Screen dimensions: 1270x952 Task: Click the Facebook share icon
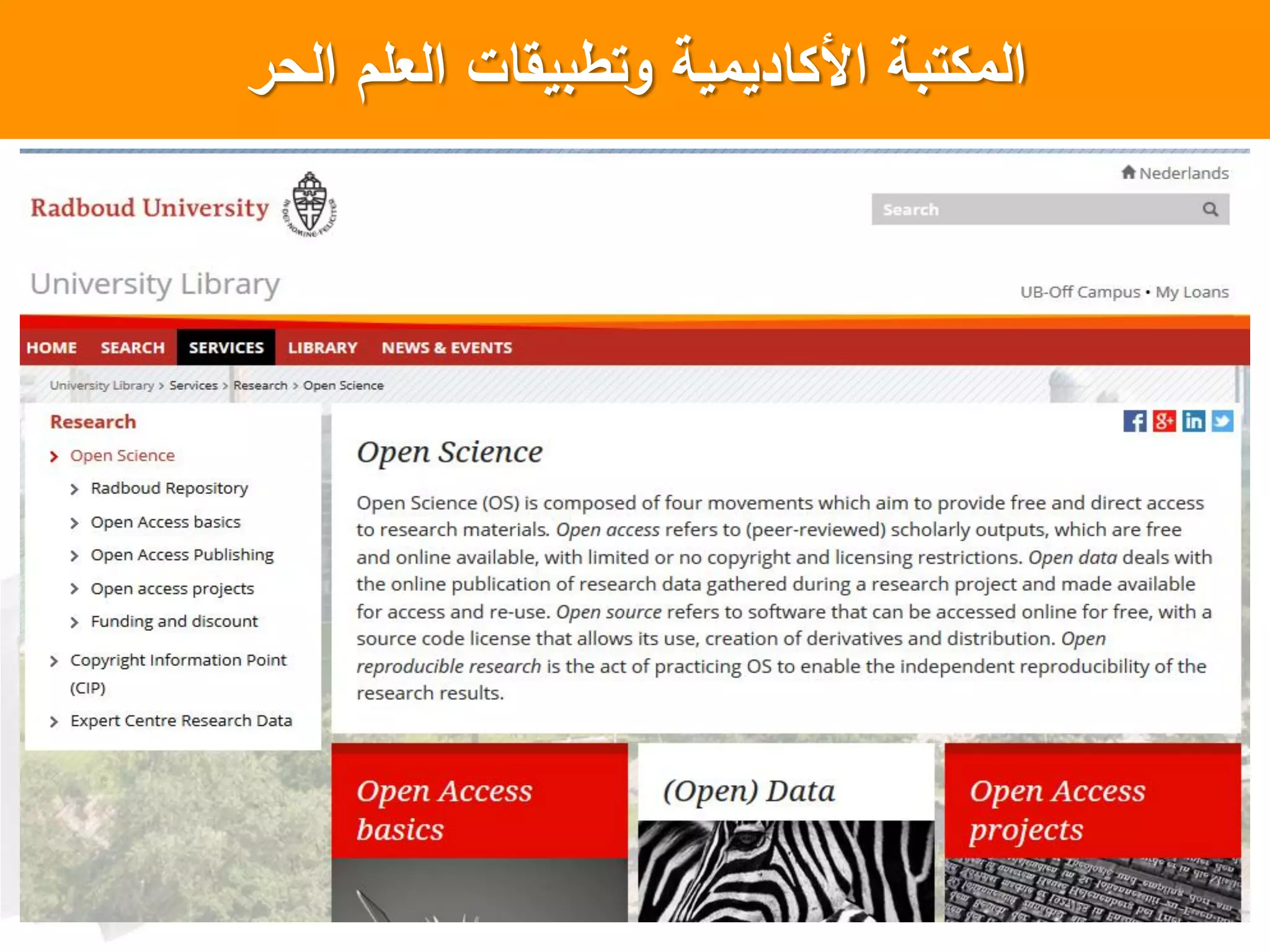(x=1134, y=421)
